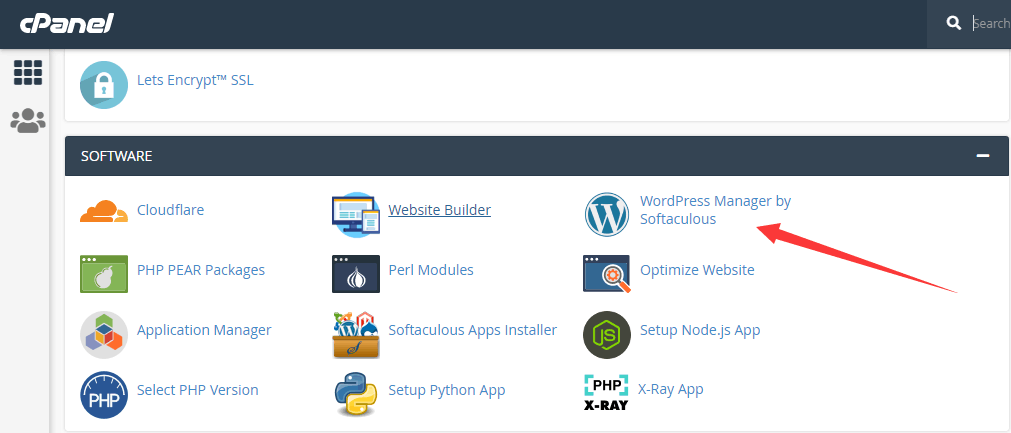The height and width of the screenshot is (433, 1011).
Task: Click the PHP PEAR Packages pear icon
Action: [104, 274]
